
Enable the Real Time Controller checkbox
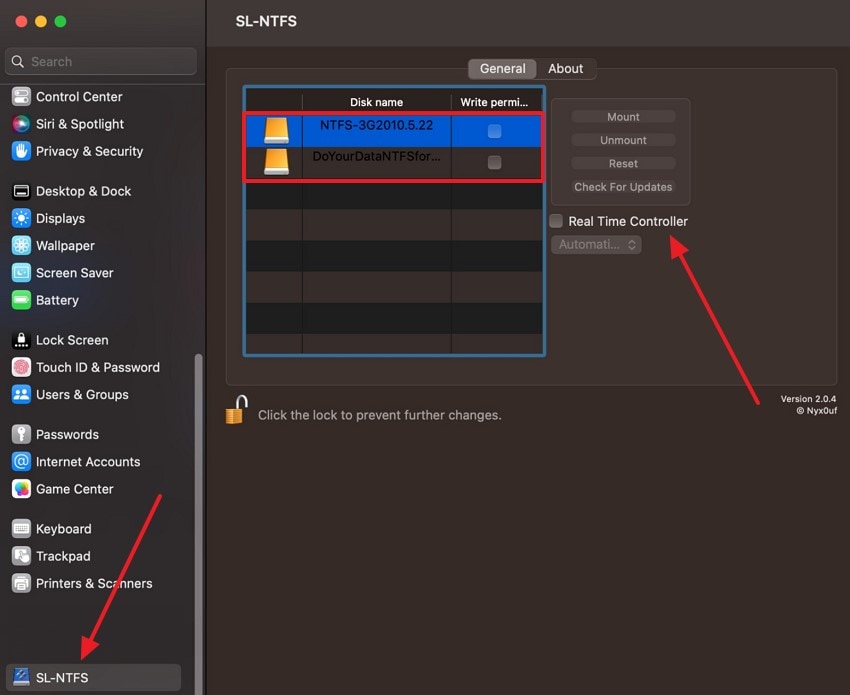coord(556,221)
